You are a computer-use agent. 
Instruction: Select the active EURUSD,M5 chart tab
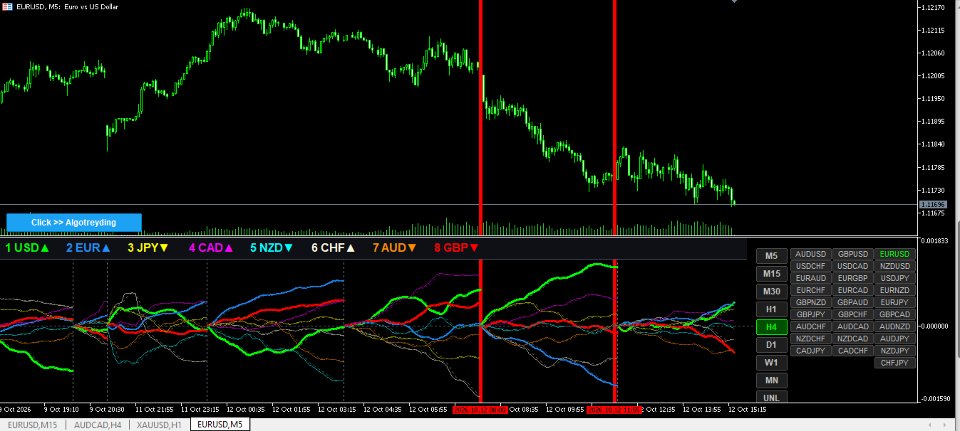[x=220, y=424]
